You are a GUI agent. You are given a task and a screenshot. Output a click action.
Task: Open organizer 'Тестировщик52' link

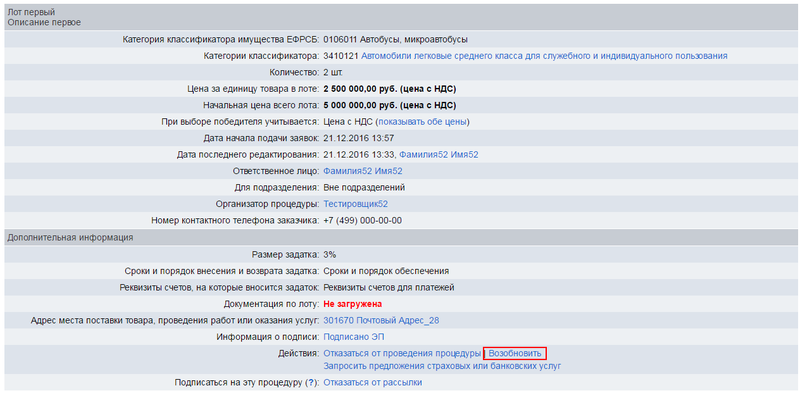click(356, 204)
